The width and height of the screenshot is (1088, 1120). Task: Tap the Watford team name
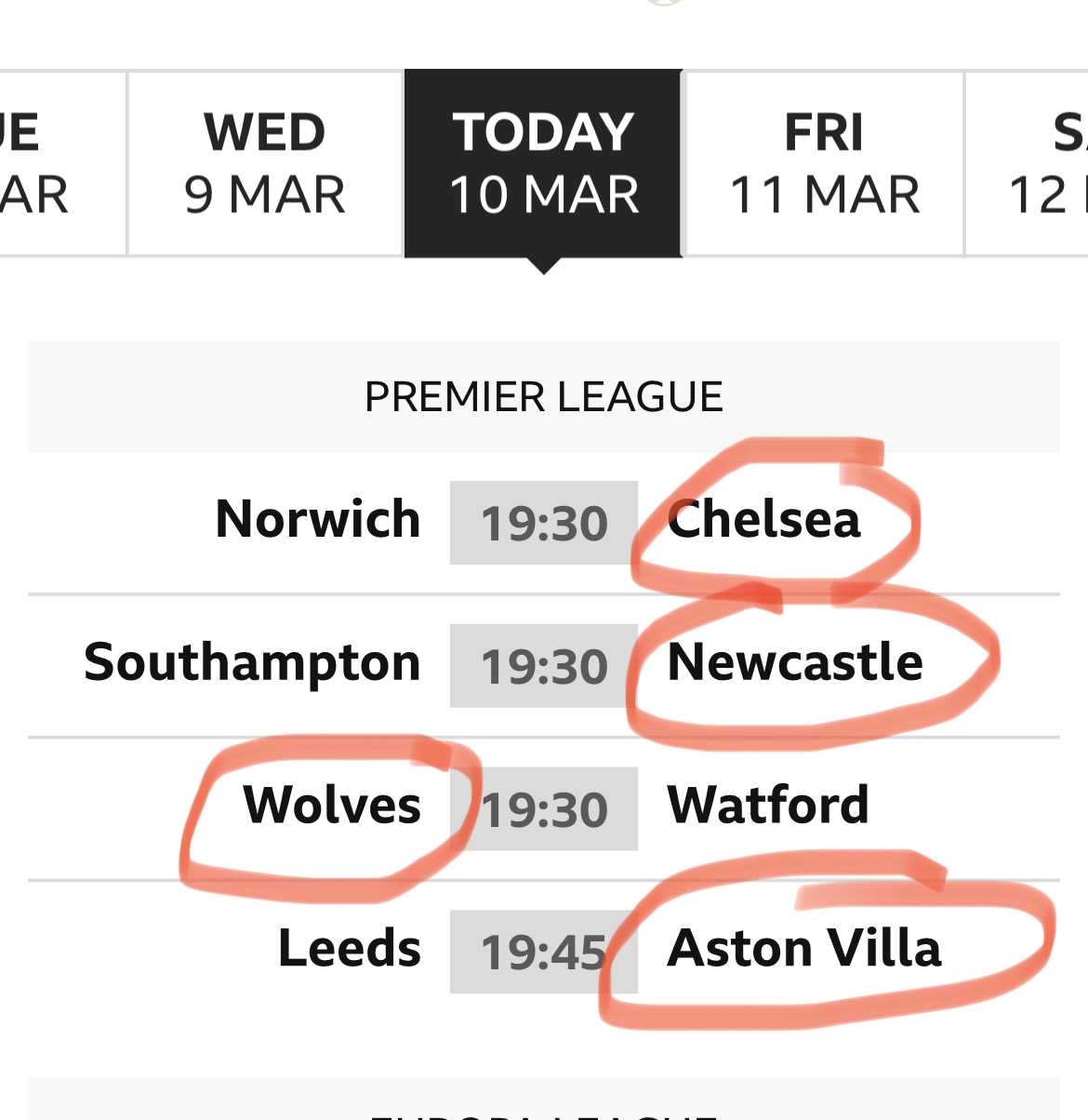(x=768, y=805)
